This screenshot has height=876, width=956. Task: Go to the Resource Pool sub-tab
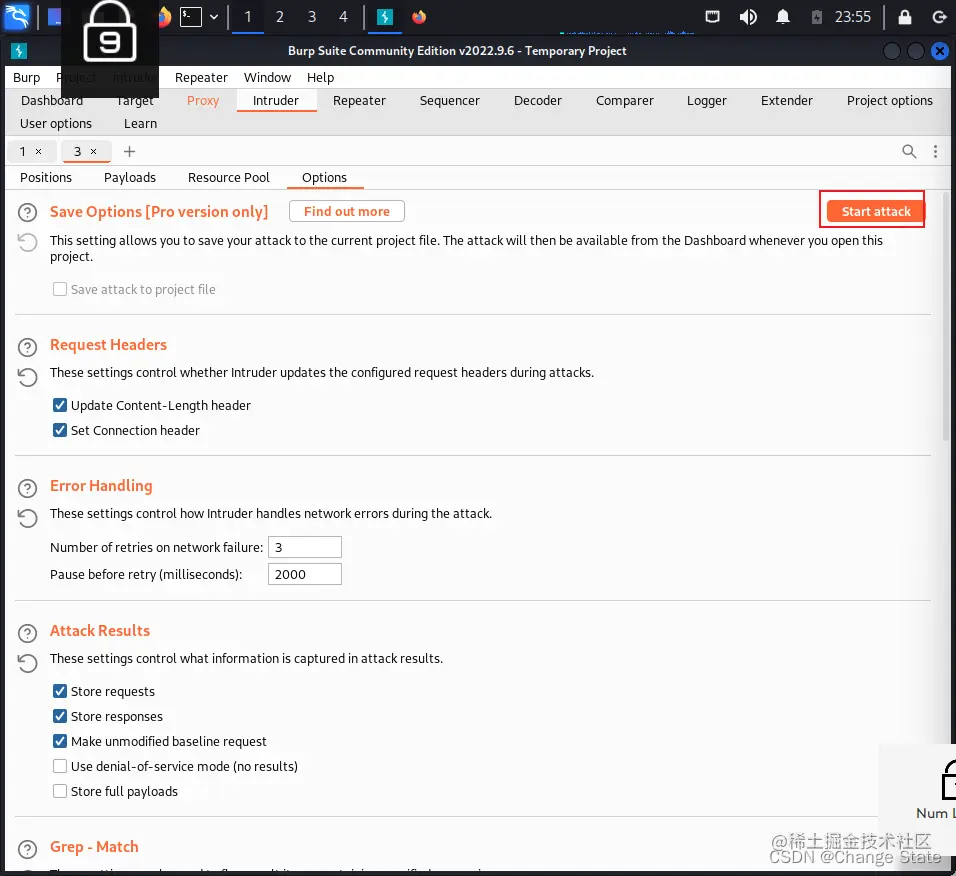click(x=229, y=177)
